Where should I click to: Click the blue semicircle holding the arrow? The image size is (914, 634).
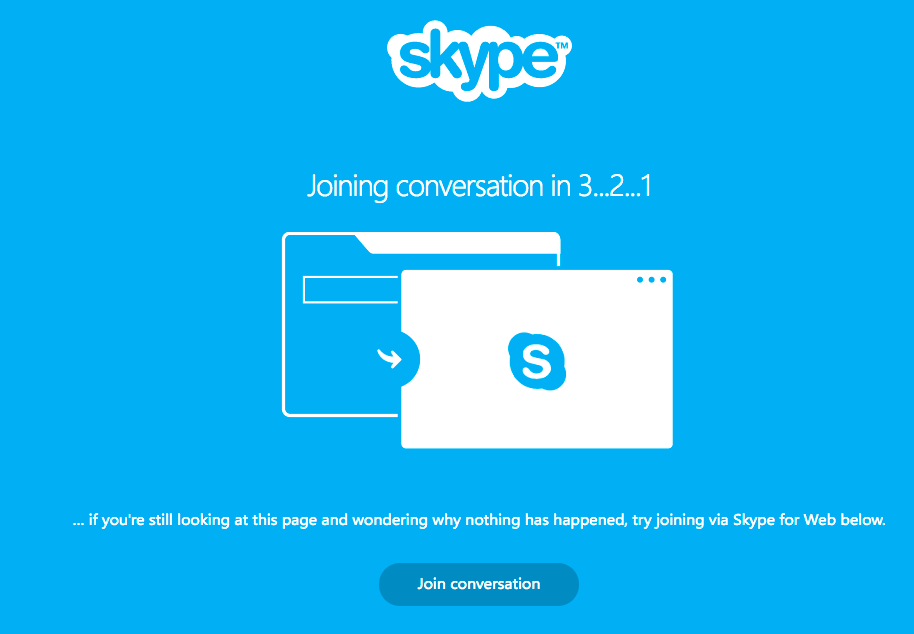click(410, 359)
